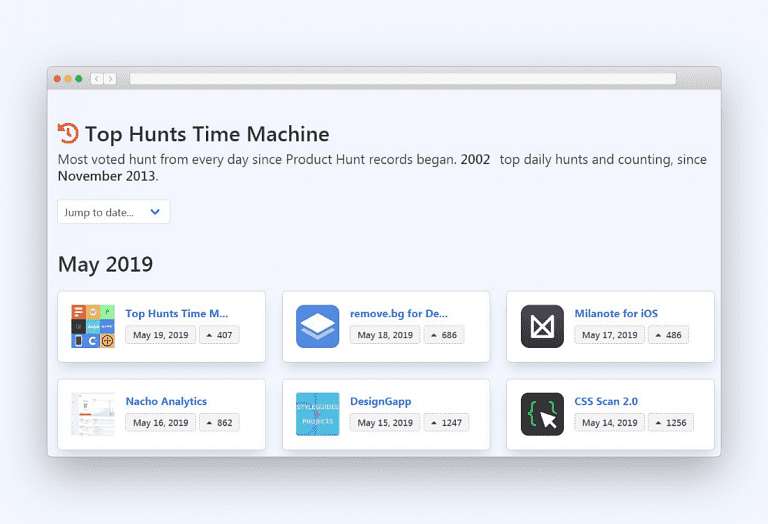Click the remove.bg layered icon
This screenshot has width=768, height=524.
click(x=317, y=326)
